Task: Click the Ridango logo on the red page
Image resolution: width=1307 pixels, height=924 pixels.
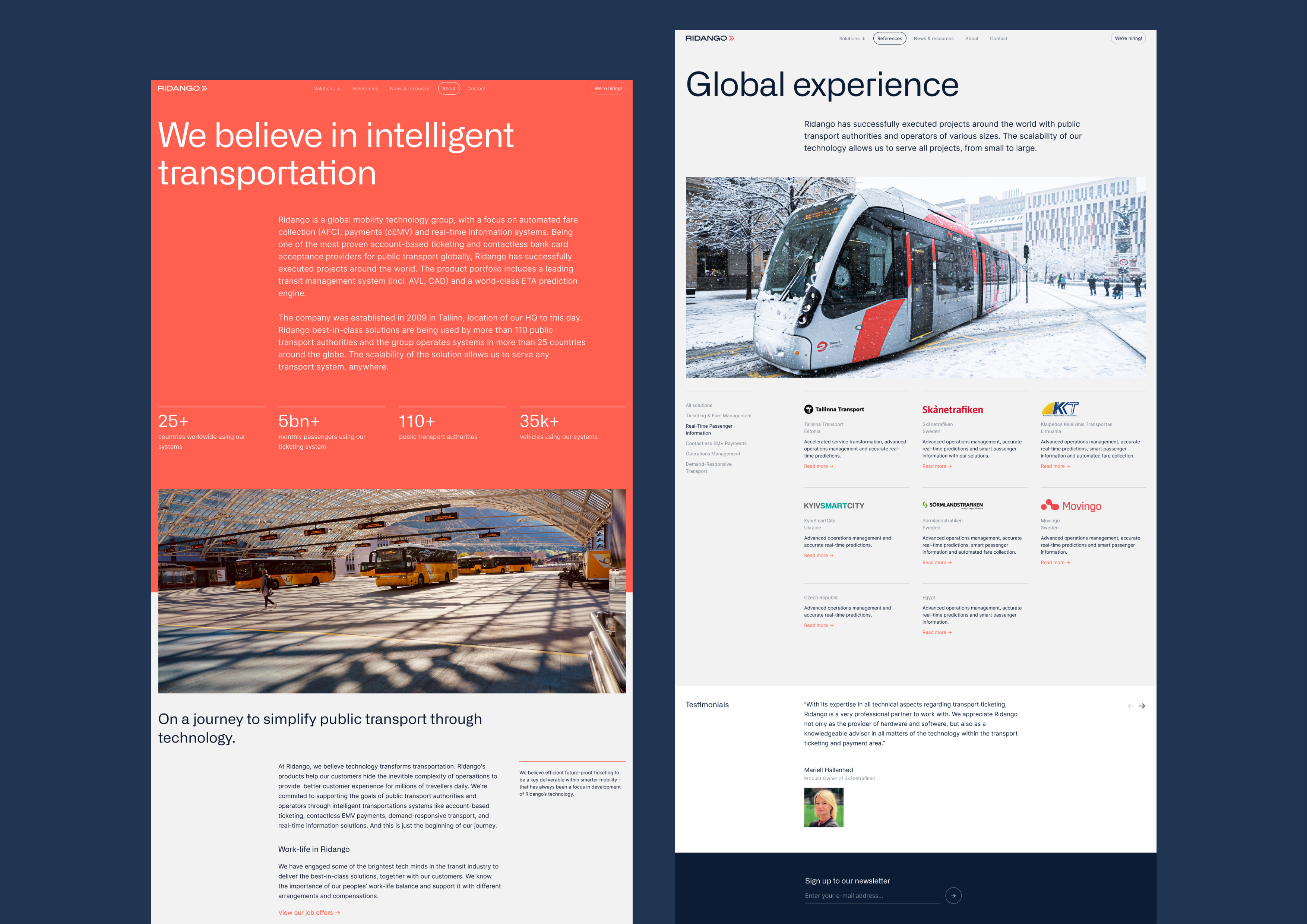Action: [182, 88]
